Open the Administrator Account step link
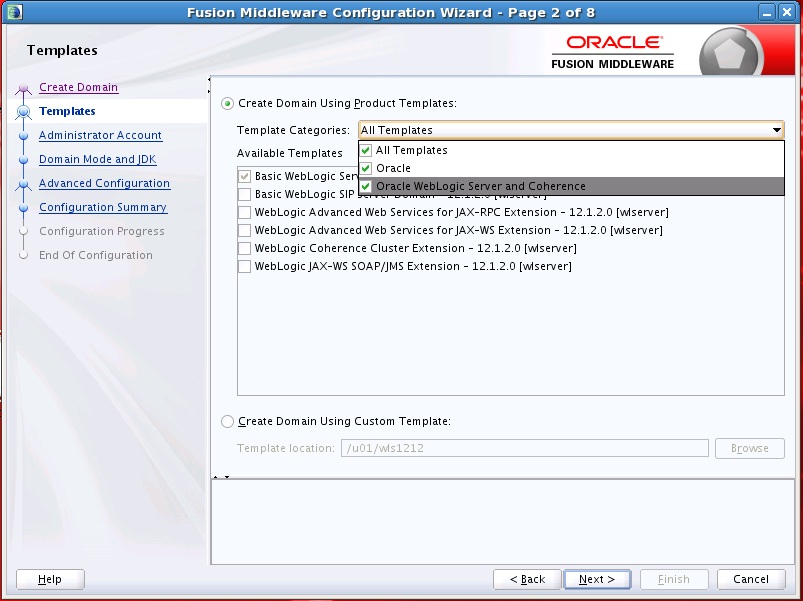The width and height of the screenshot is (803, 601). point(100,136)
